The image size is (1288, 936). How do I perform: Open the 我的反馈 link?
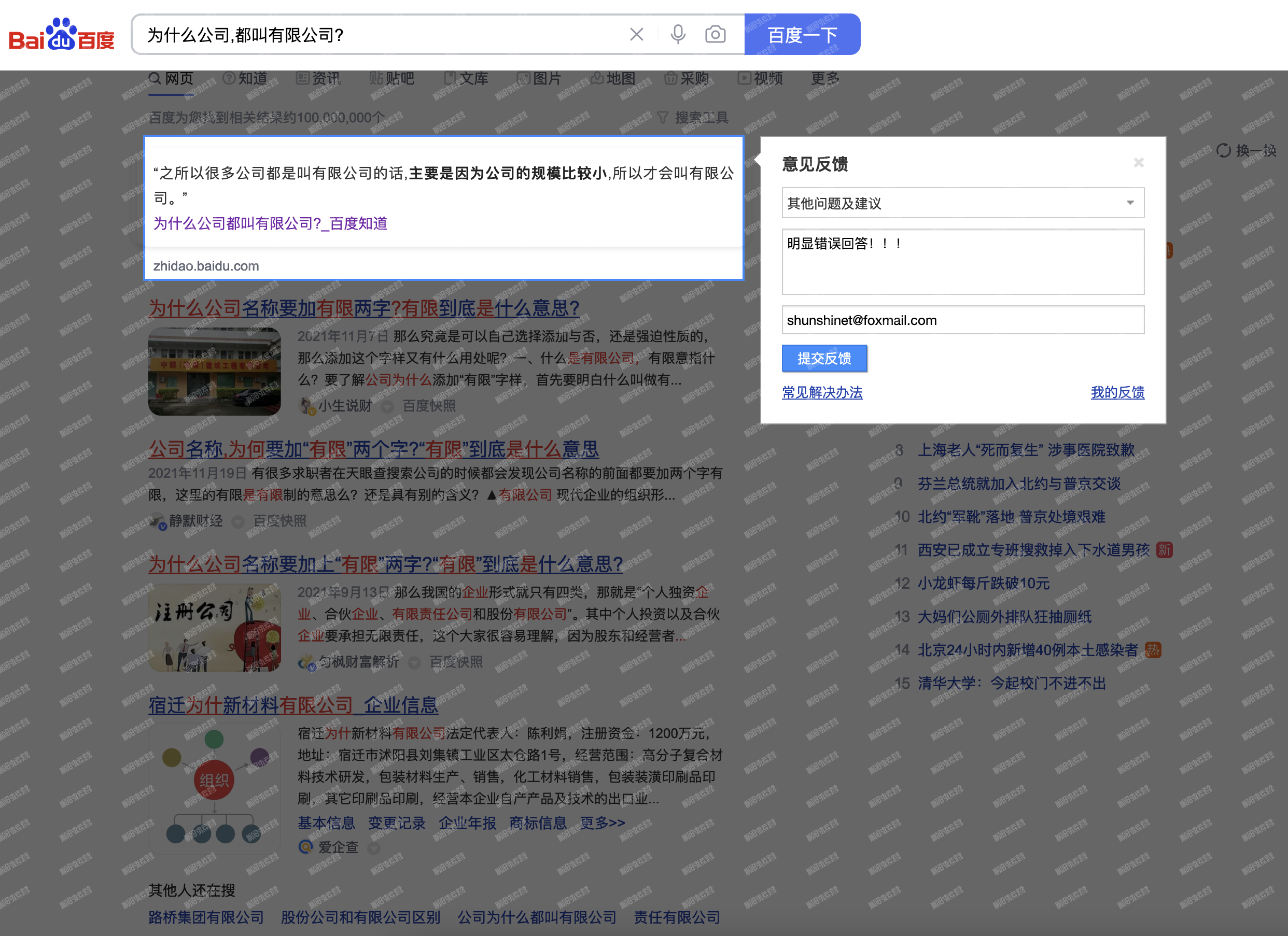[1117, 392]
